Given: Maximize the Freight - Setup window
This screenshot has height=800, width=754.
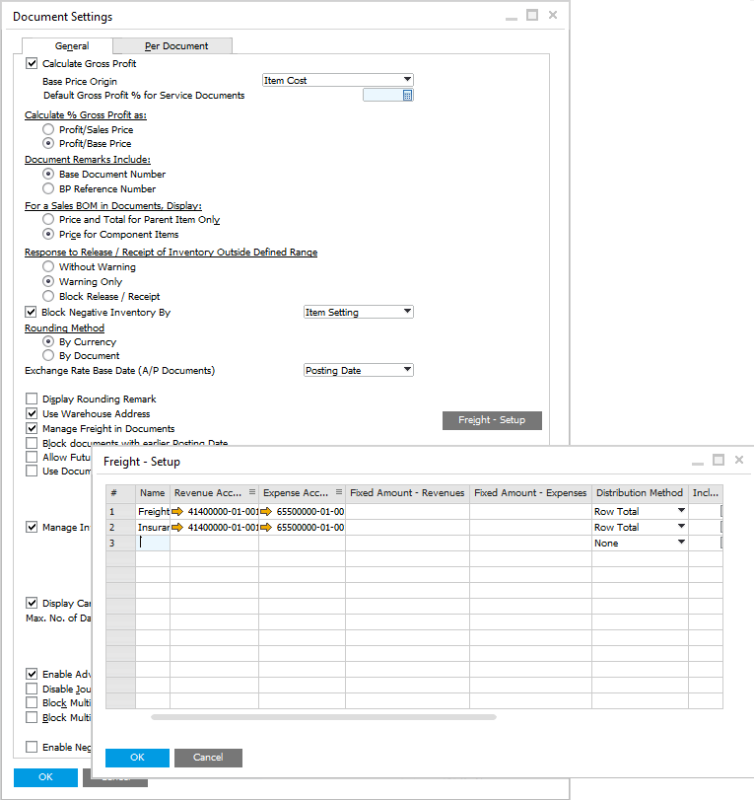Looking at the screenshot, I should [718, 460].
